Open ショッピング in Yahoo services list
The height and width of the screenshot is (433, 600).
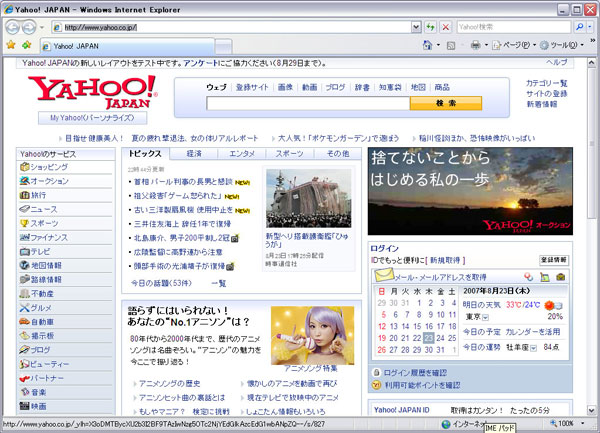(48, 167)
